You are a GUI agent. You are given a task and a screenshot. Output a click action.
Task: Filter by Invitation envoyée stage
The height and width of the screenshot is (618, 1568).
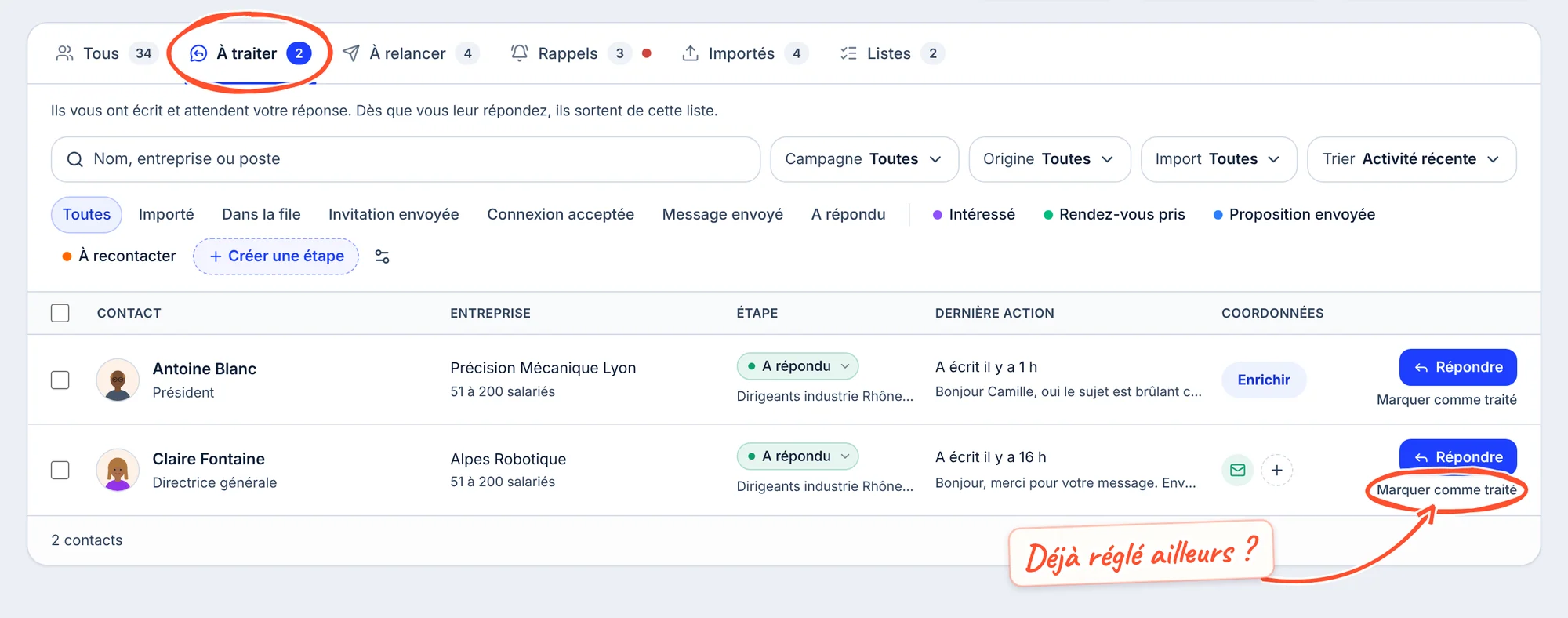pos(394,215)
